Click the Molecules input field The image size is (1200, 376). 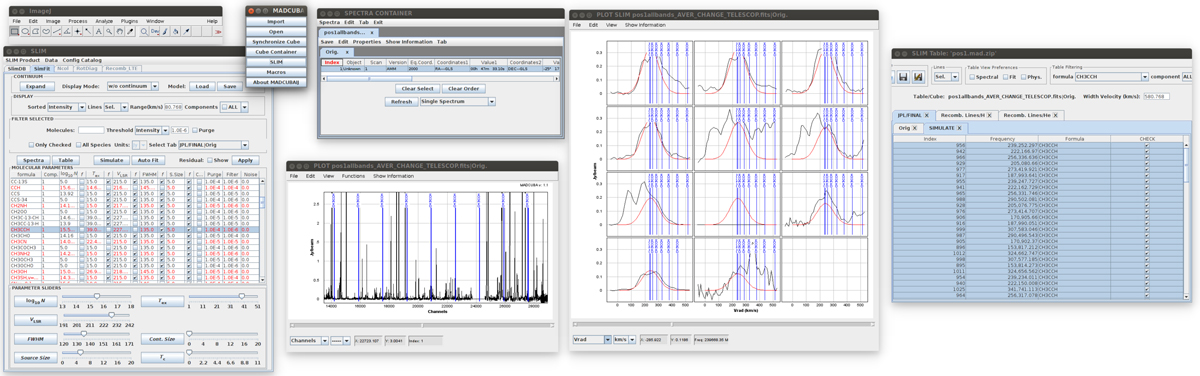(x=91, y=130)
